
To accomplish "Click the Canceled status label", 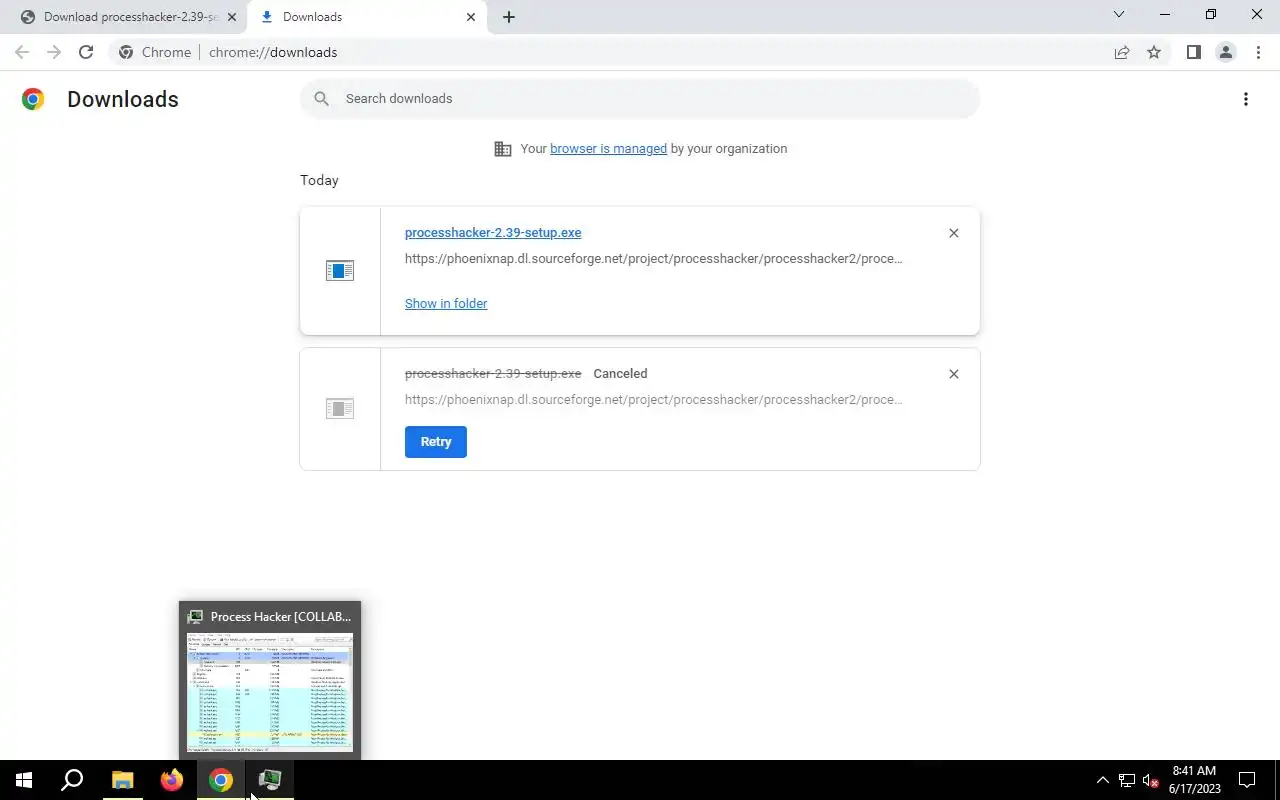I will [x=620, y=373].
